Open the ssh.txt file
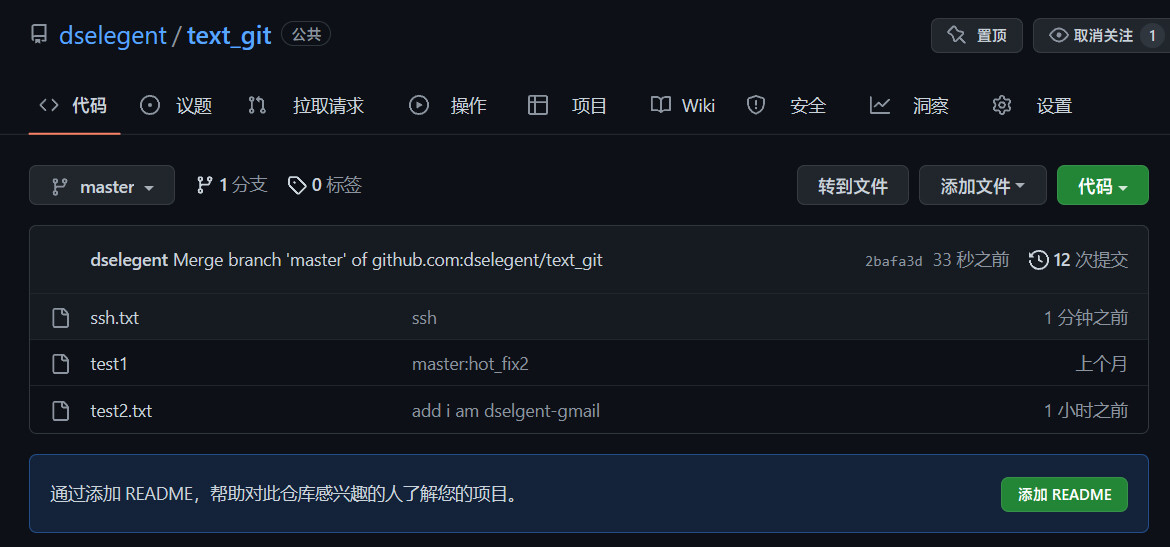Image resolution: width=1170 pixels, height=547 pixels. [114, 318]
